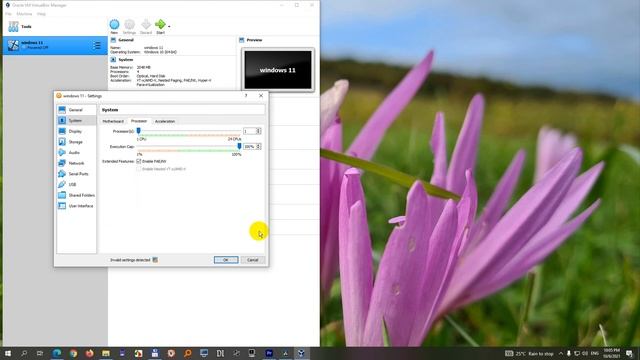Select the System category in Settings
The width and height of the screenshot is (640, 360).
pos(76,120)
